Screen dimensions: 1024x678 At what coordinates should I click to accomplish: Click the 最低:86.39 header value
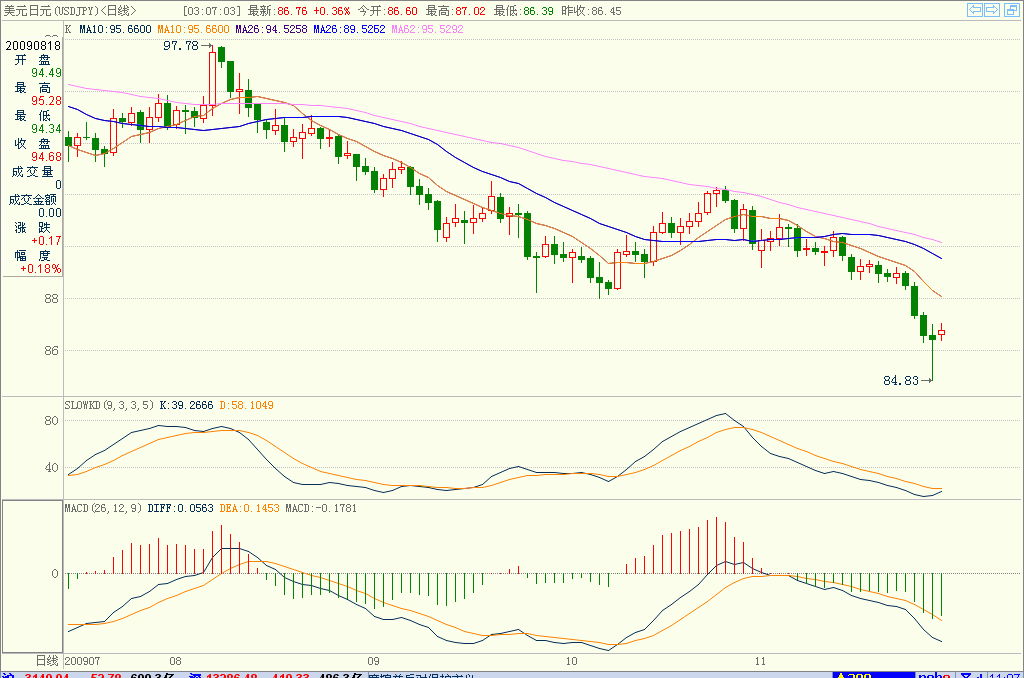point(523,11)
